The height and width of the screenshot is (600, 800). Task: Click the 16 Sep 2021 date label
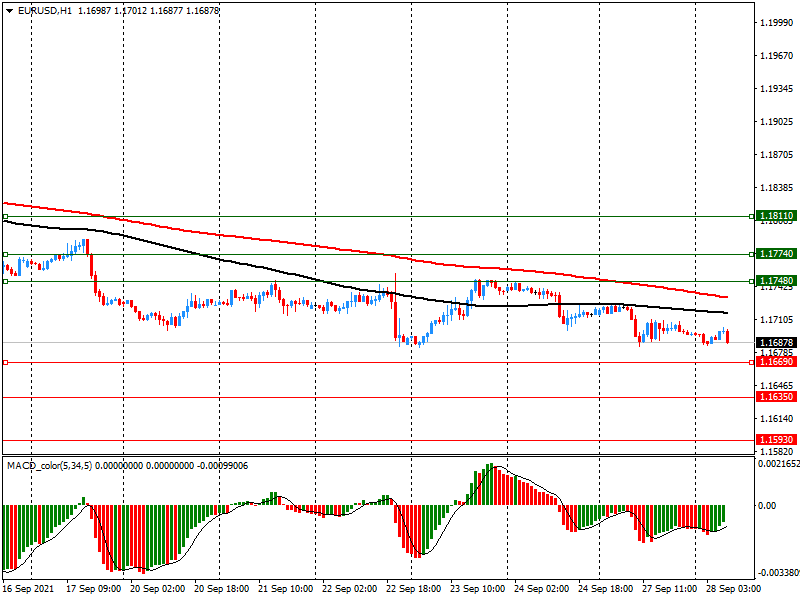(x=28, y=589)
